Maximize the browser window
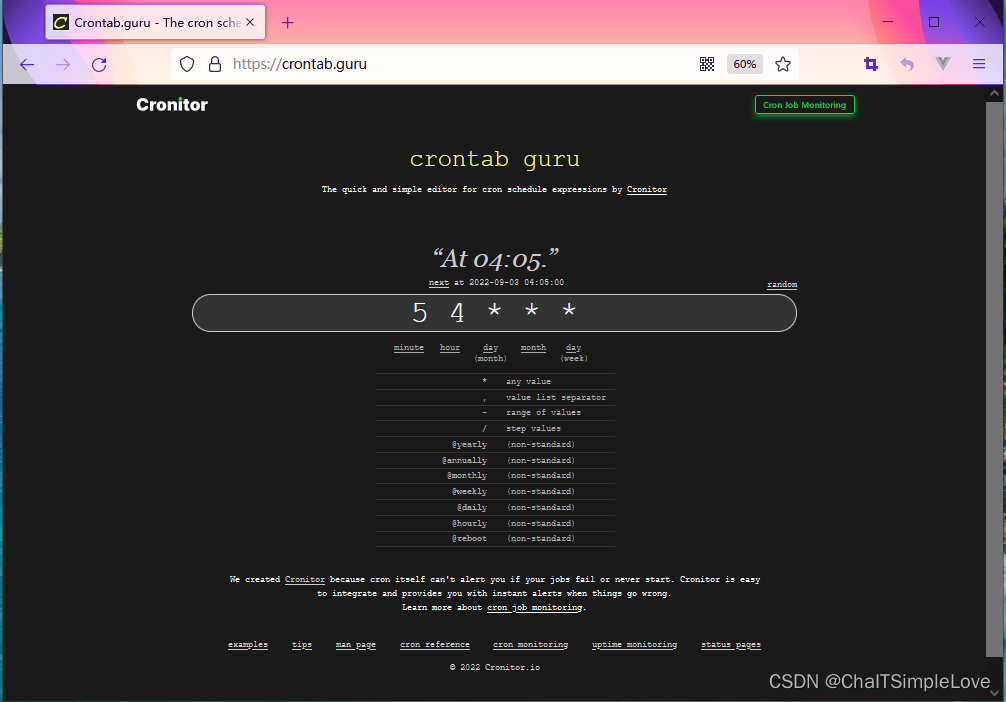This screenshot has height=702, width=1006. 934,22
